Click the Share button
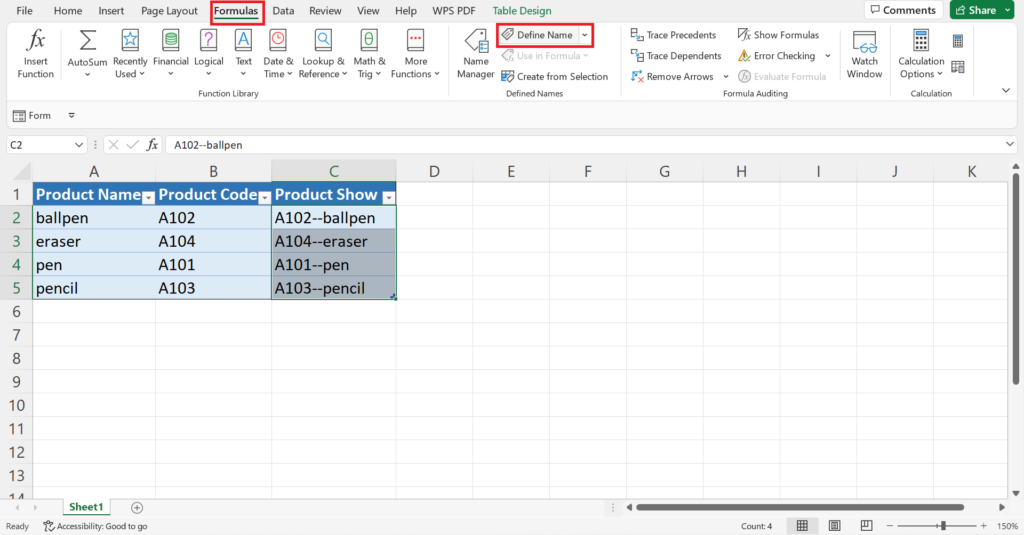This screenshot has width=1024, height=535. pos(976,10)
